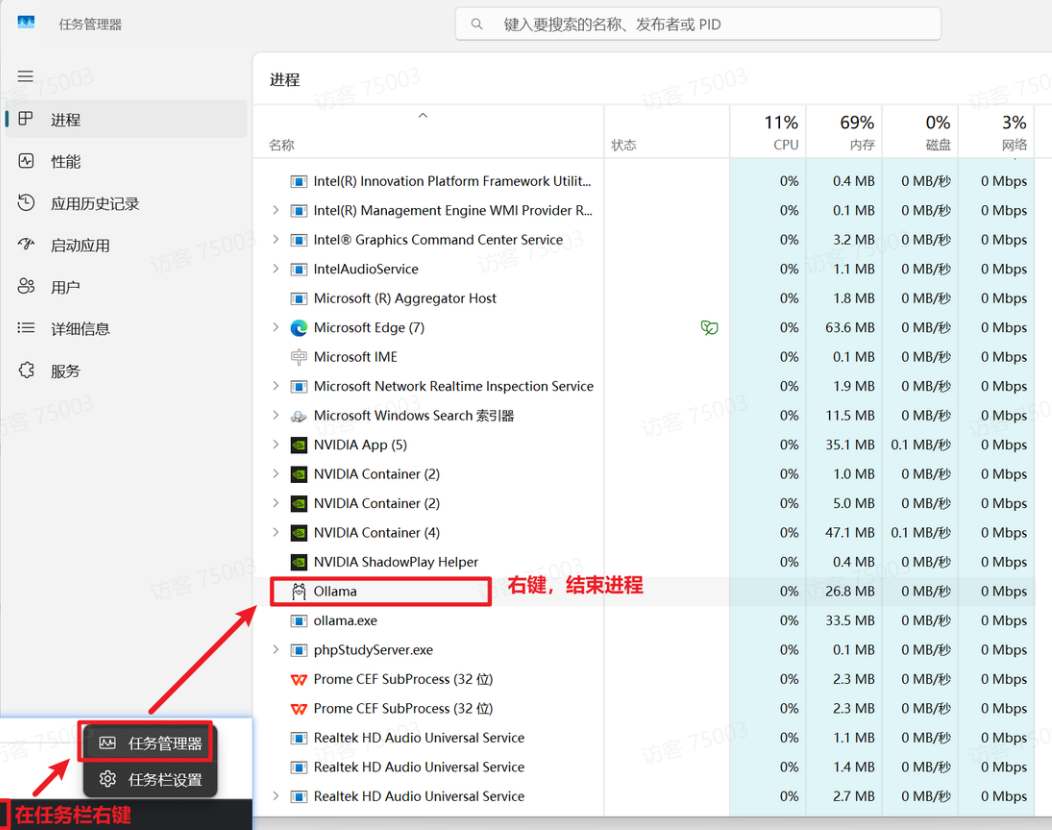Open the hamburger navigation menu
The width and height of the screenshot is (1052, 830).
(x=25, y=76)
